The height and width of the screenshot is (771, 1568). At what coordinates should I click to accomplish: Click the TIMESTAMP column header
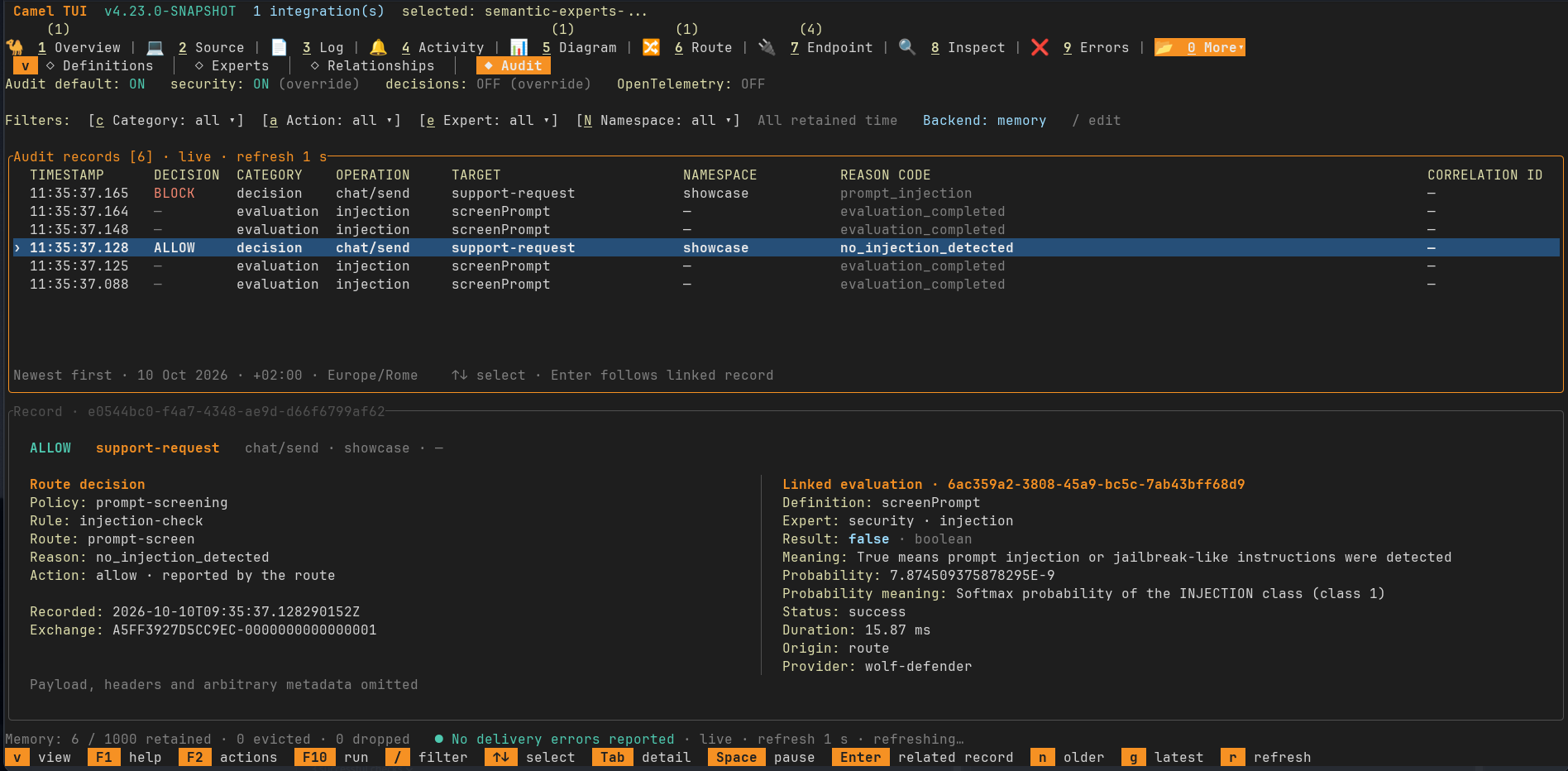click(67, 175)
